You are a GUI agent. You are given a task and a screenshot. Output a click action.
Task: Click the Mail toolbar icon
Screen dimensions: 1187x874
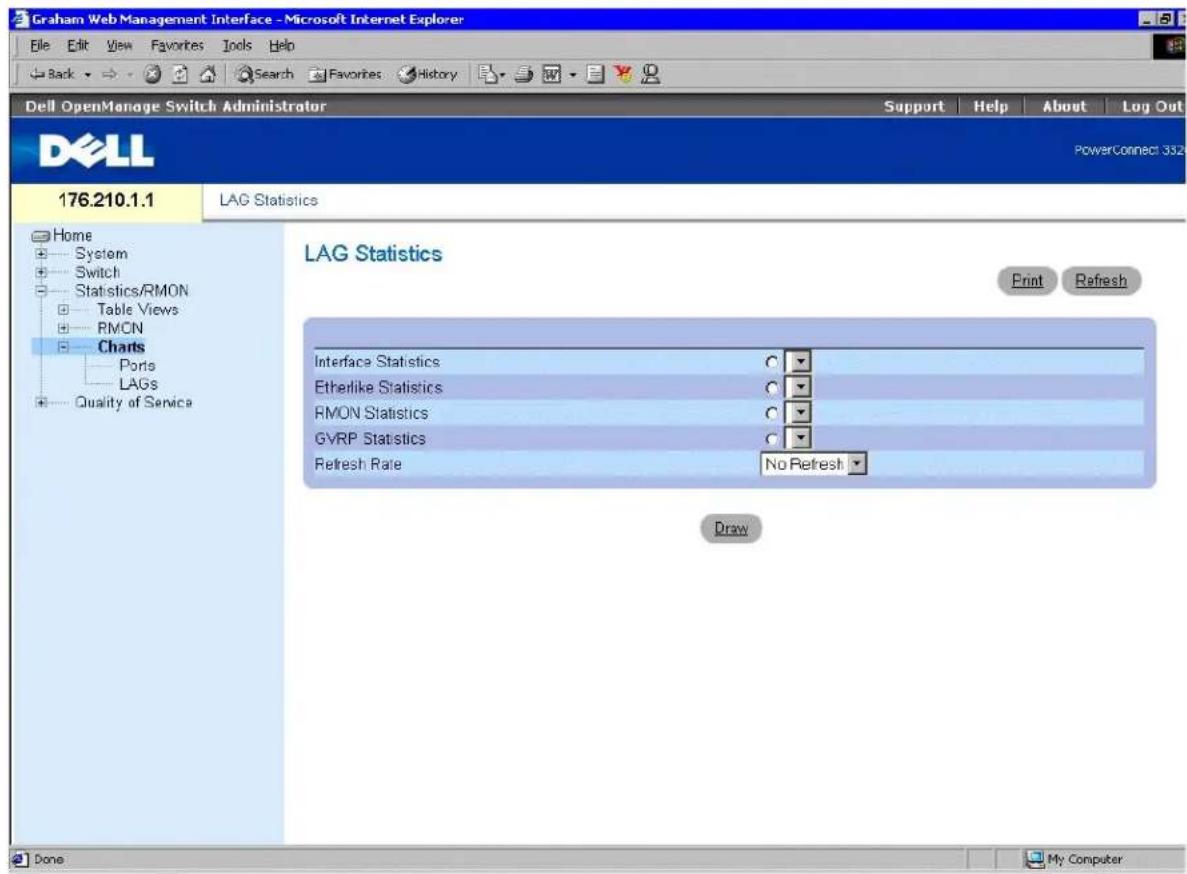click(x=489, y=74)
